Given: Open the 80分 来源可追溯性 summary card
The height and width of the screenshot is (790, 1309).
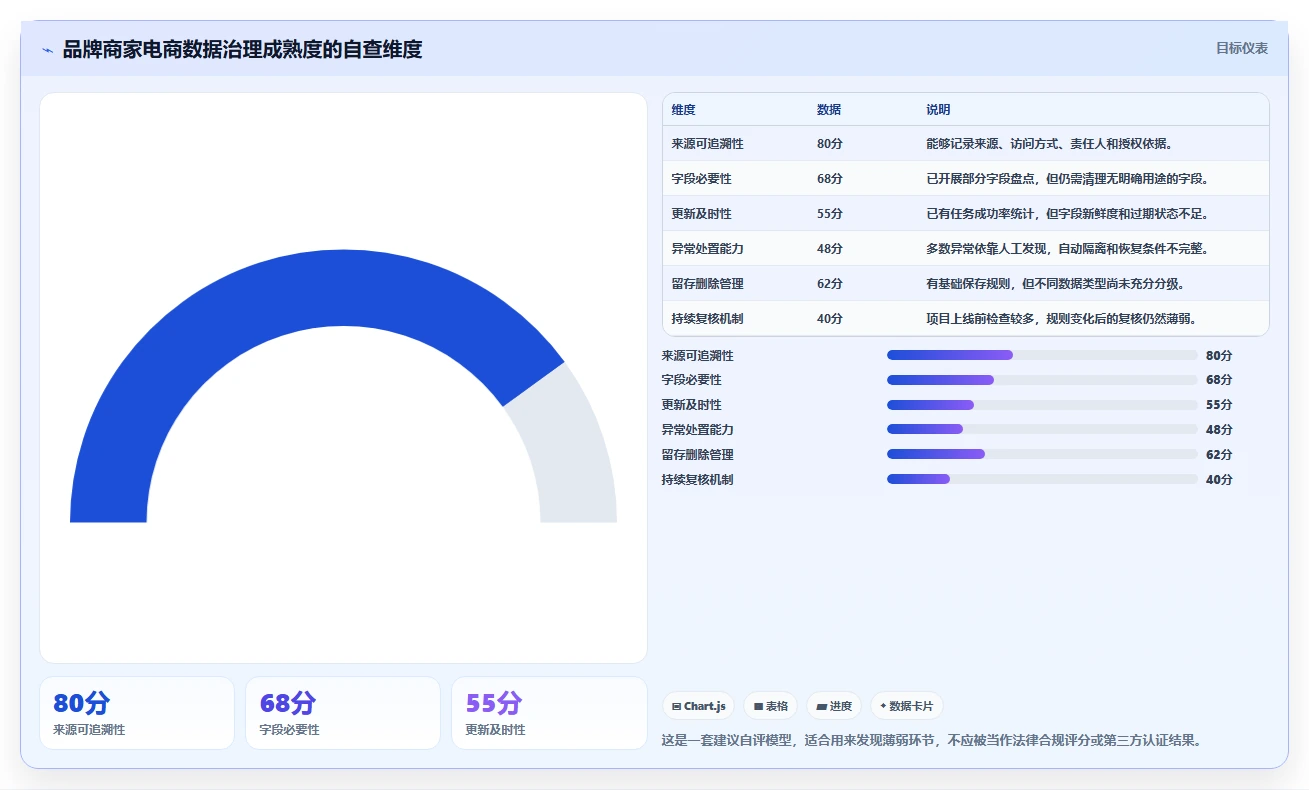Looking at the screenshot, I should coord(137,713).
